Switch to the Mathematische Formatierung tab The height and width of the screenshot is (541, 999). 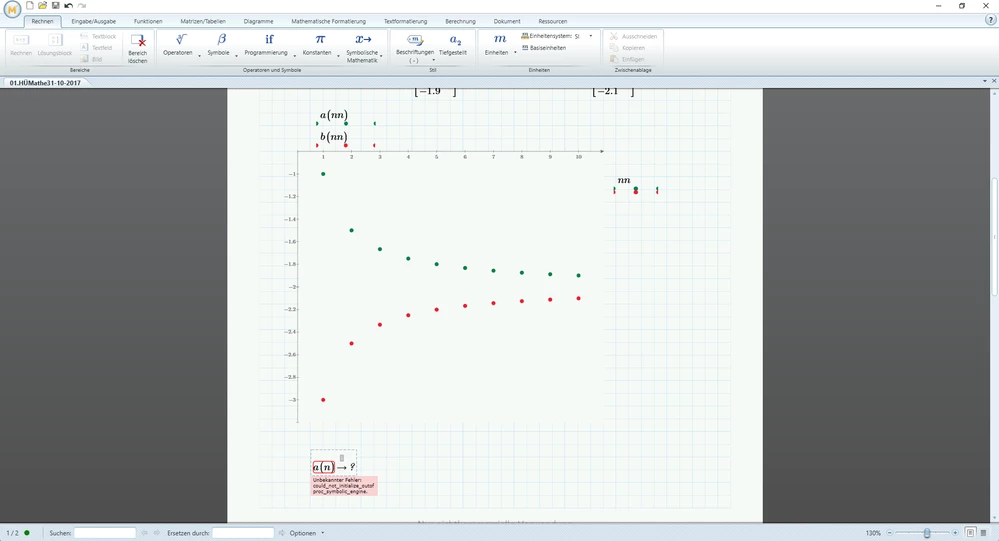tap(329, 21)
